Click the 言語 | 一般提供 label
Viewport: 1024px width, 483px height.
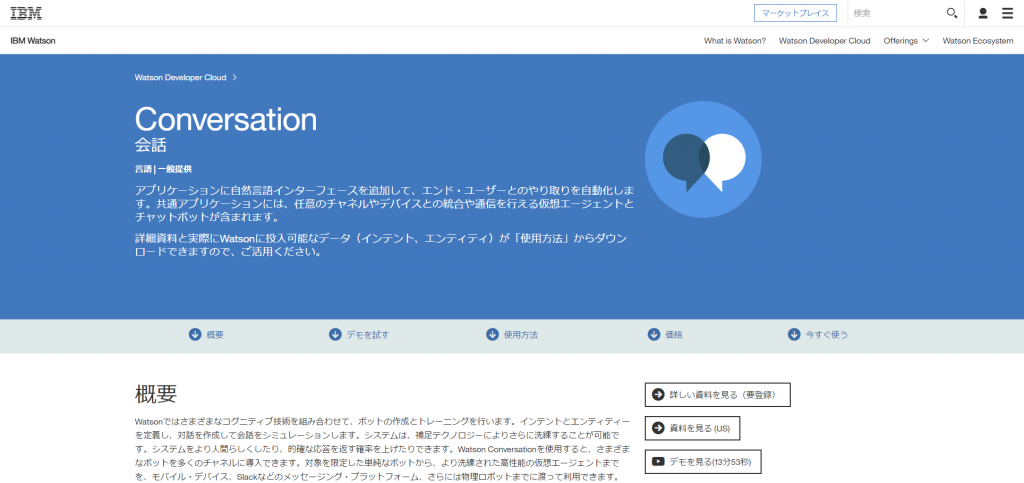(x=163, y=169)
